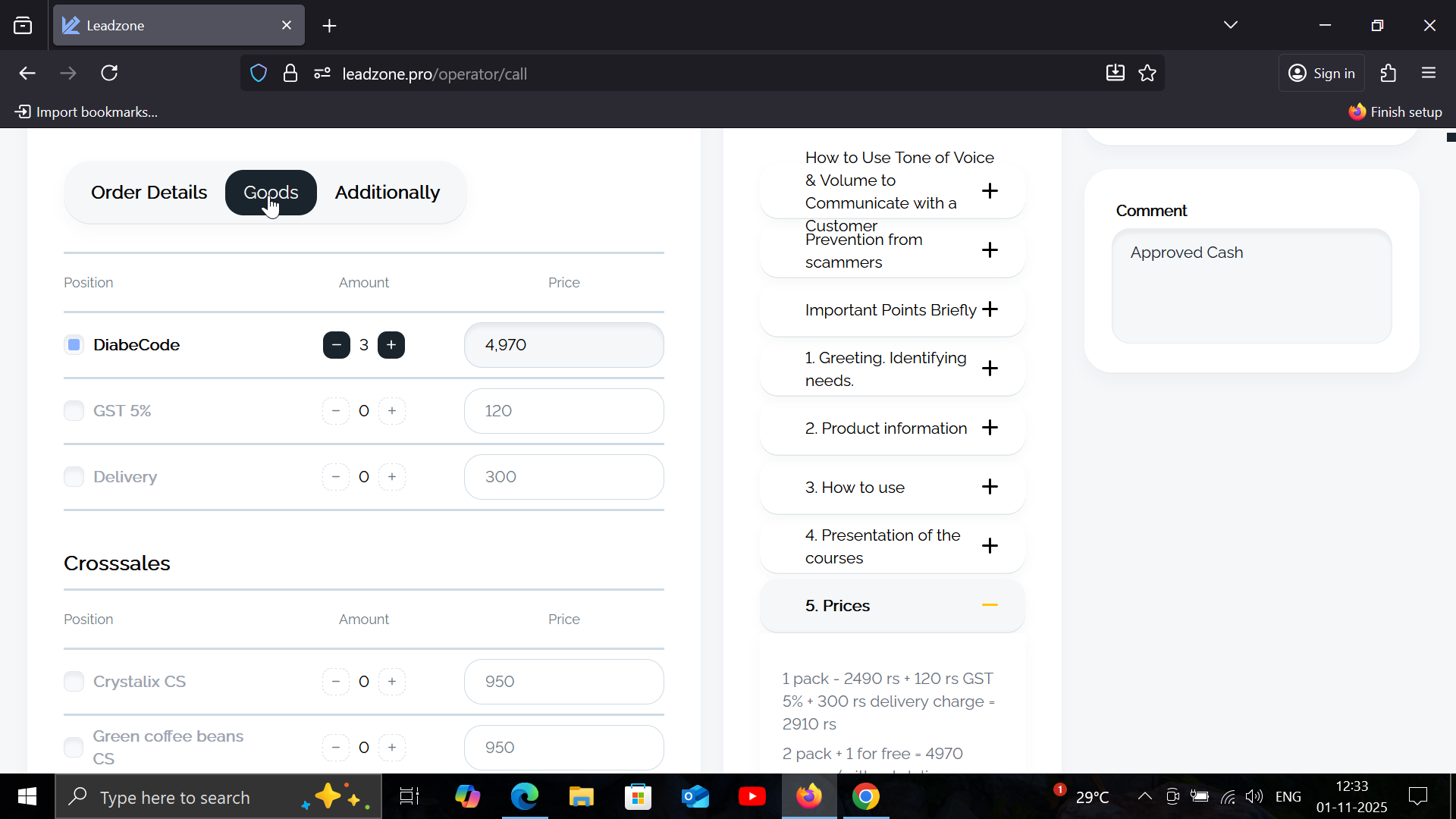This screenshot has height=819, width=1456.
Task: Click the Approved Cash comment field
Action: click(1251, 287)
